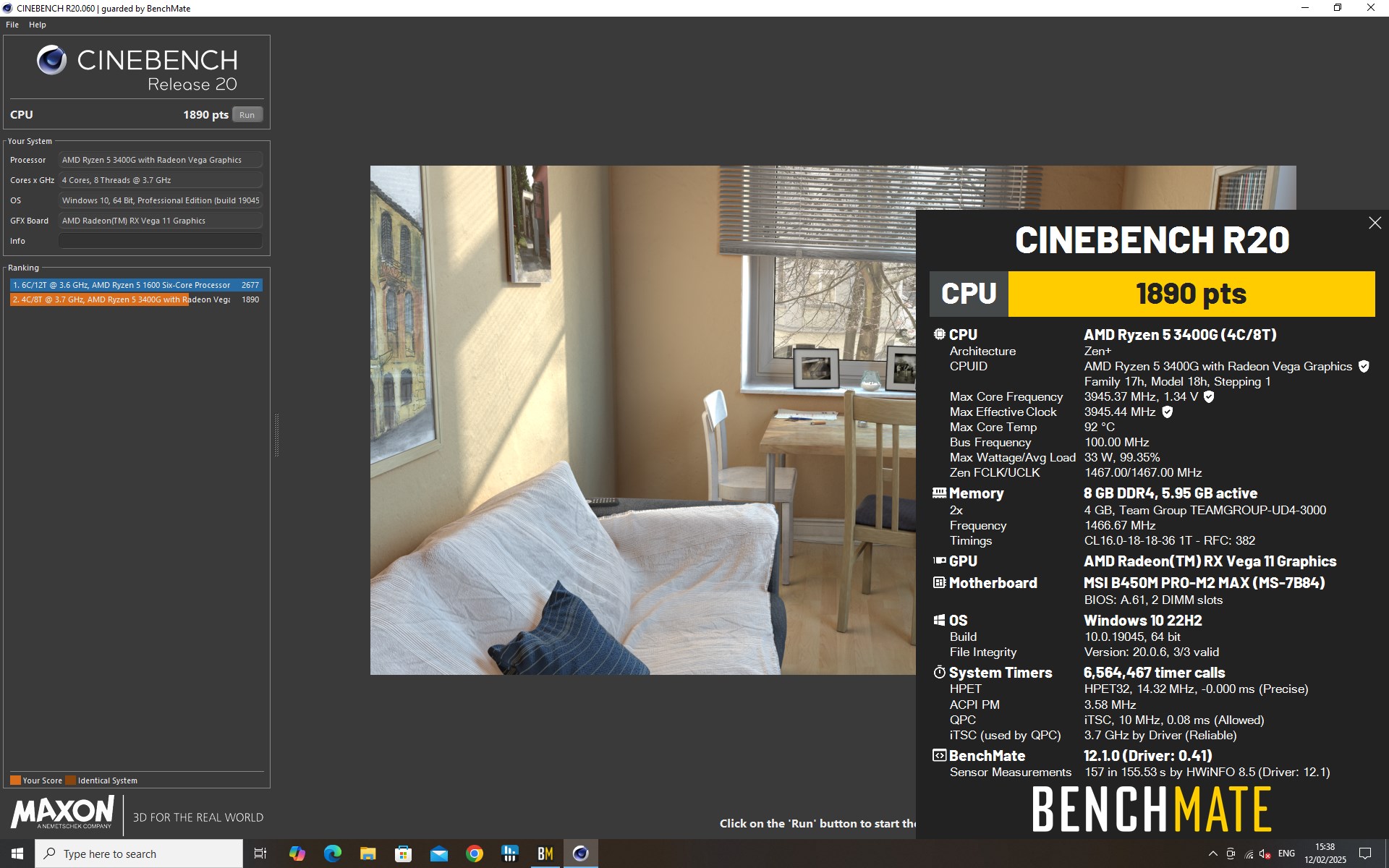
Task: Launch Microsoft Edge from the taskbar
Action: click(x=333, y=854)
